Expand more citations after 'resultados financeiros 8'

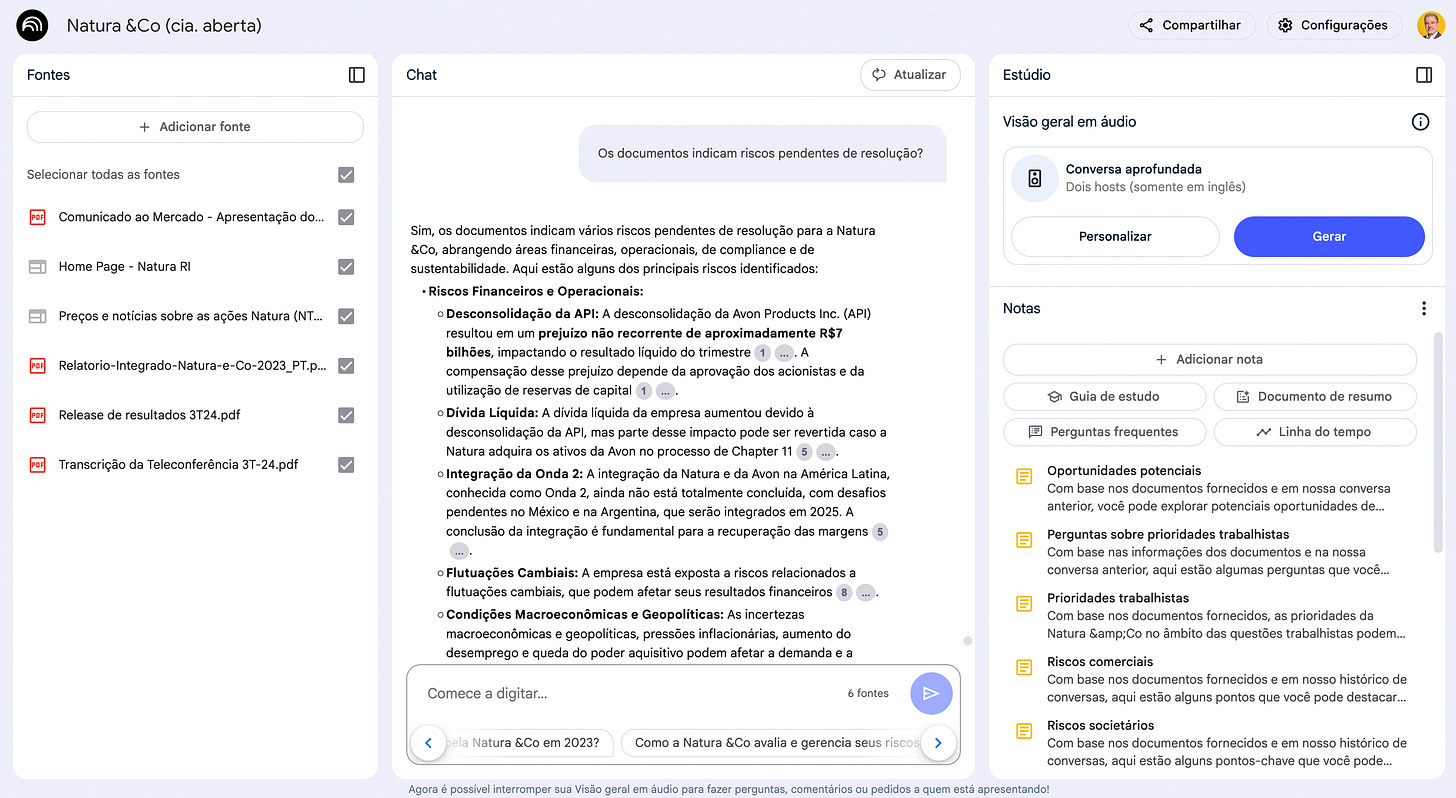tap(866, 593)
